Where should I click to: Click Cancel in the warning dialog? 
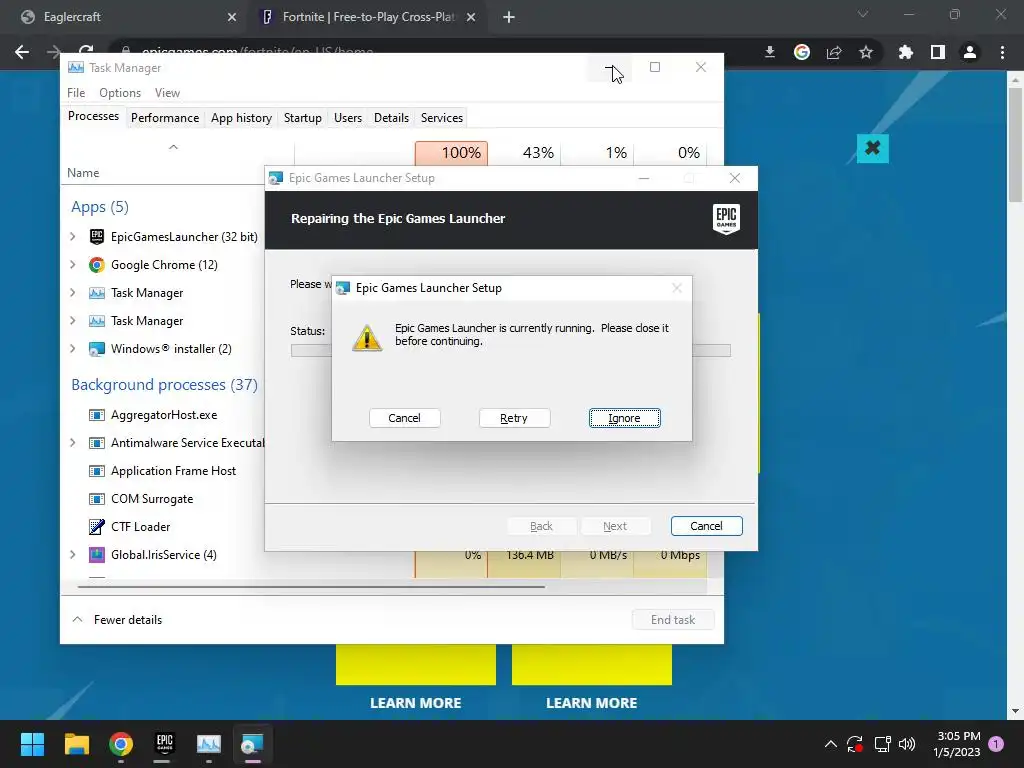(404, 418)
